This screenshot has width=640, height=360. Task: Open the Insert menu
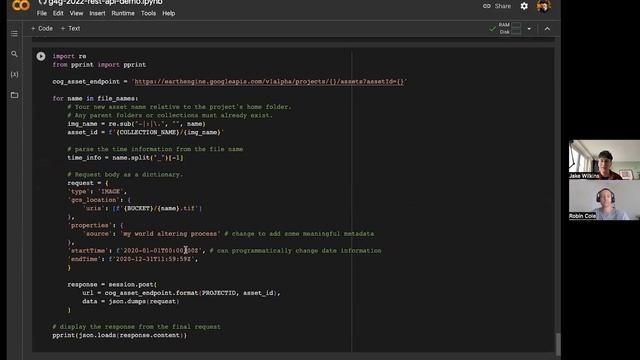click(x=97, y=13)
